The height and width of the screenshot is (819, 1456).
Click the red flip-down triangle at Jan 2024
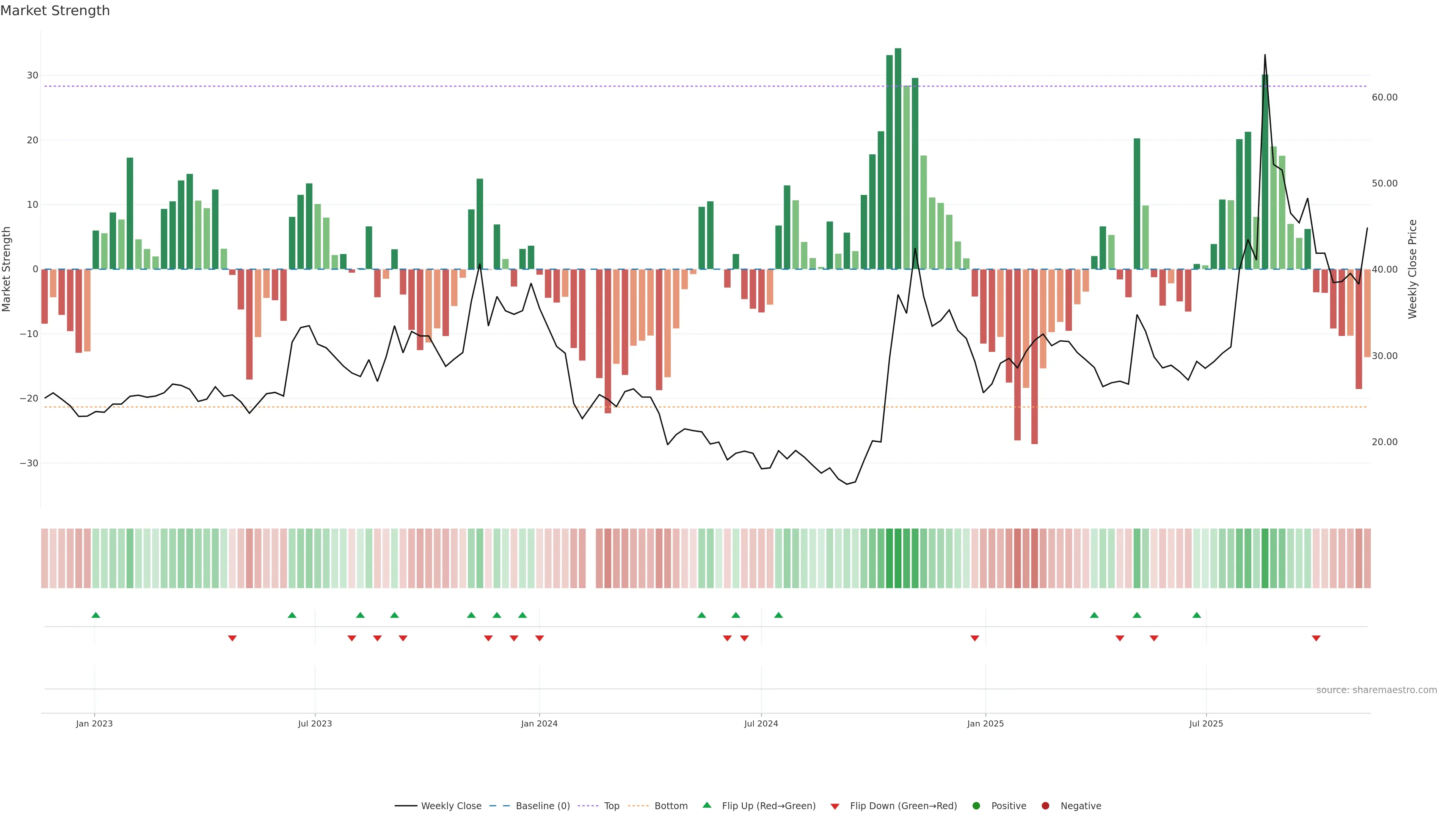(x=539, y=638)
